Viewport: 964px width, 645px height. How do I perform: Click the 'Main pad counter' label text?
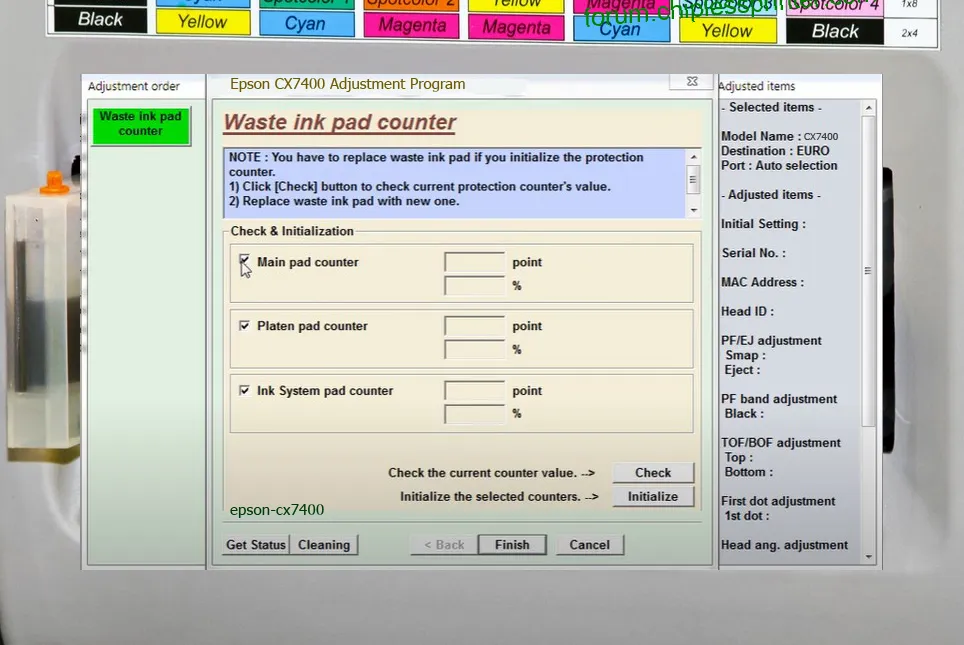[x=308, y=262]
